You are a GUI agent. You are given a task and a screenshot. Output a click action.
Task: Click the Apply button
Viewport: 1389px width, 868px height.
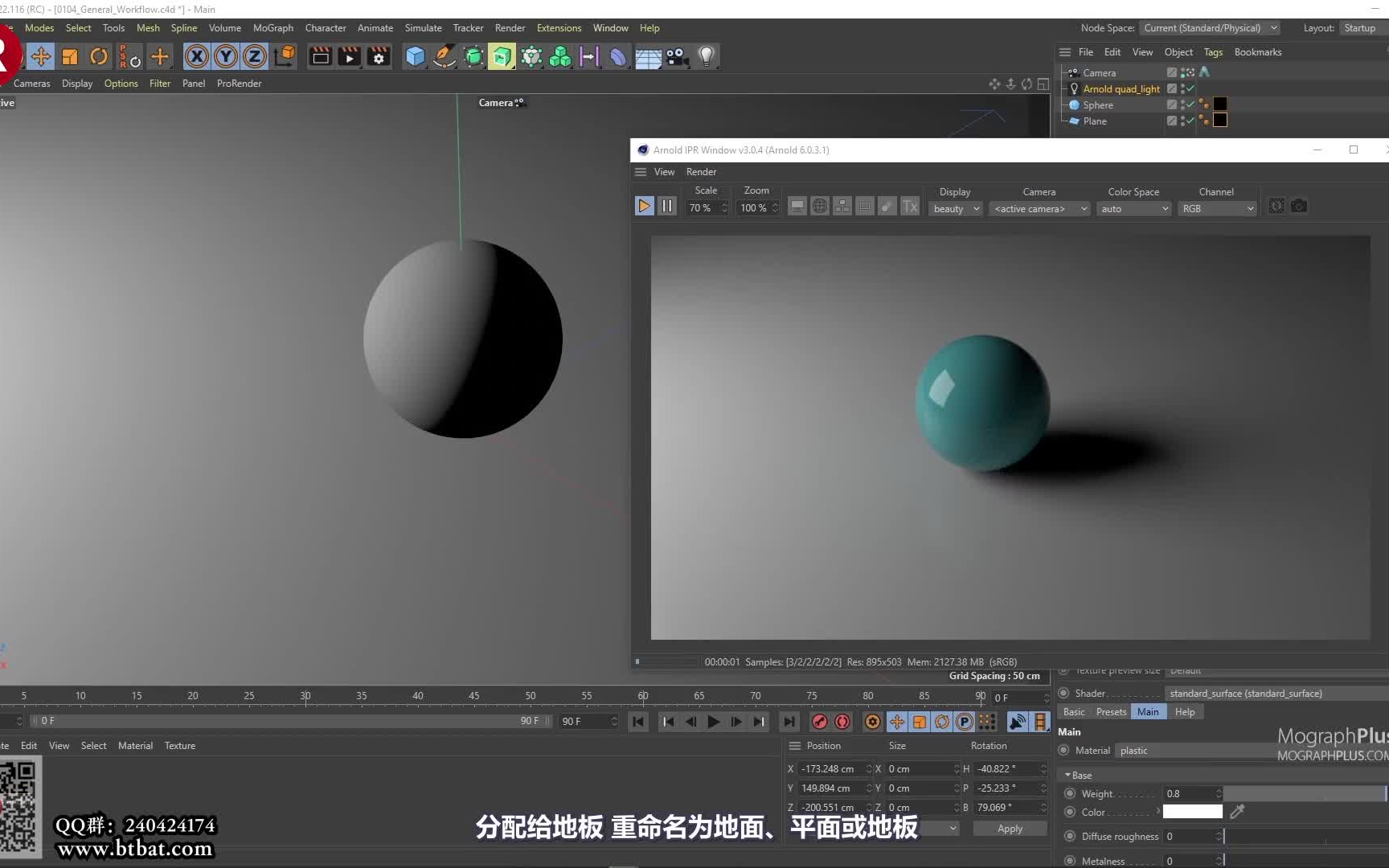pos(1010,829)
